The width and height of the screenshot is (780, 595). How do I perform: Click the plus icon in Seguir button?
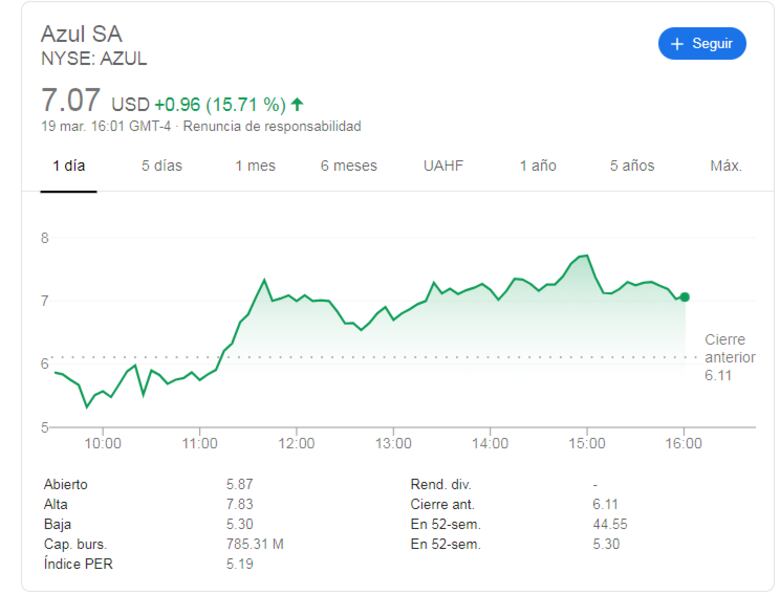(677, 44)
